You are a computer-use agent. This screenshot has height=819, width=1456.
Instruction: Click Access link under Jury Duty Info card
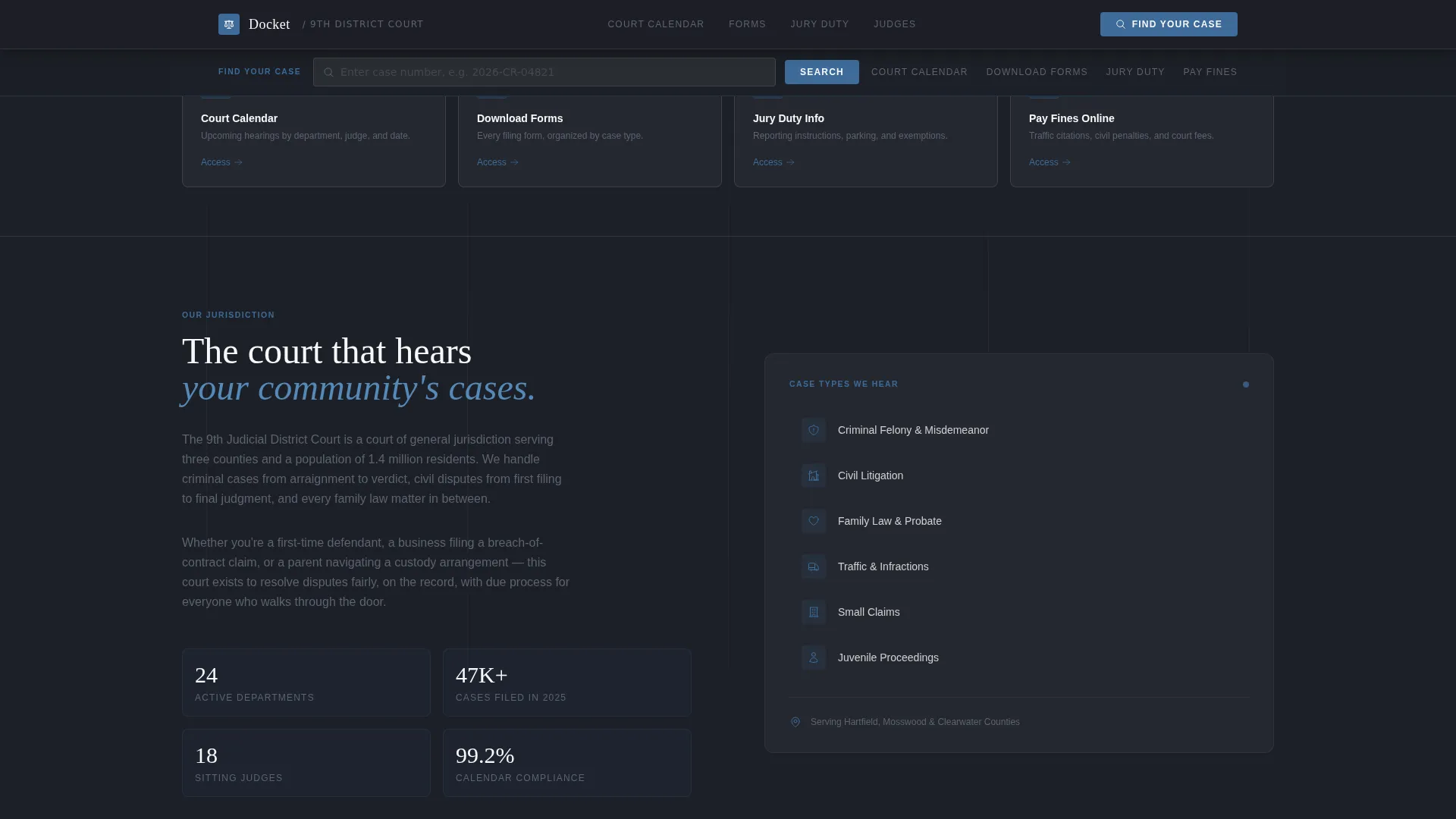point(773,162)
